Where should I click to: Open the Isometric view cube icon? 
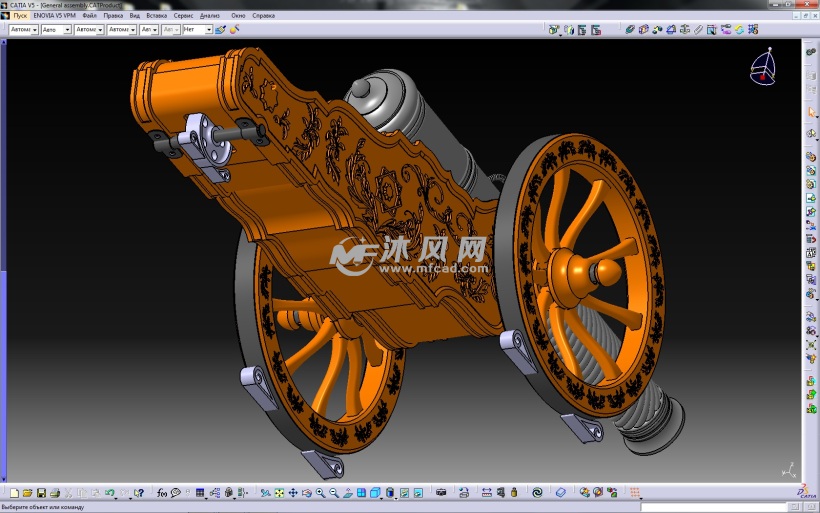click(375, 493)
